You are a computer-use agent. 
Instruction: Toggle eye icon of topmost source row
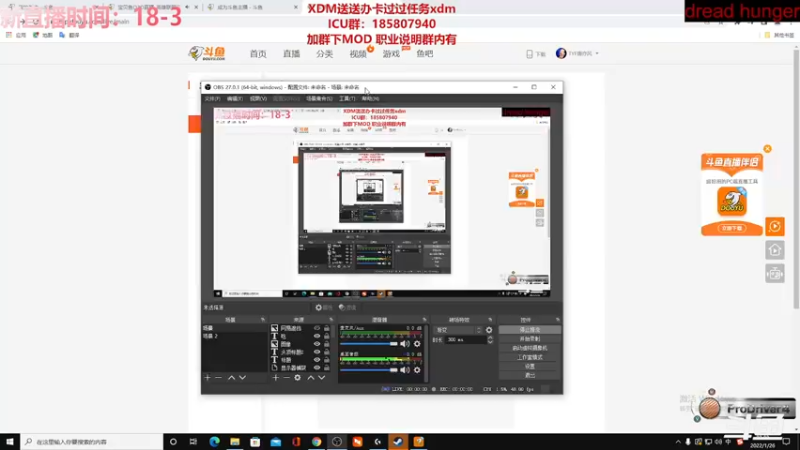pyautogui.click(x=317, y=328)
